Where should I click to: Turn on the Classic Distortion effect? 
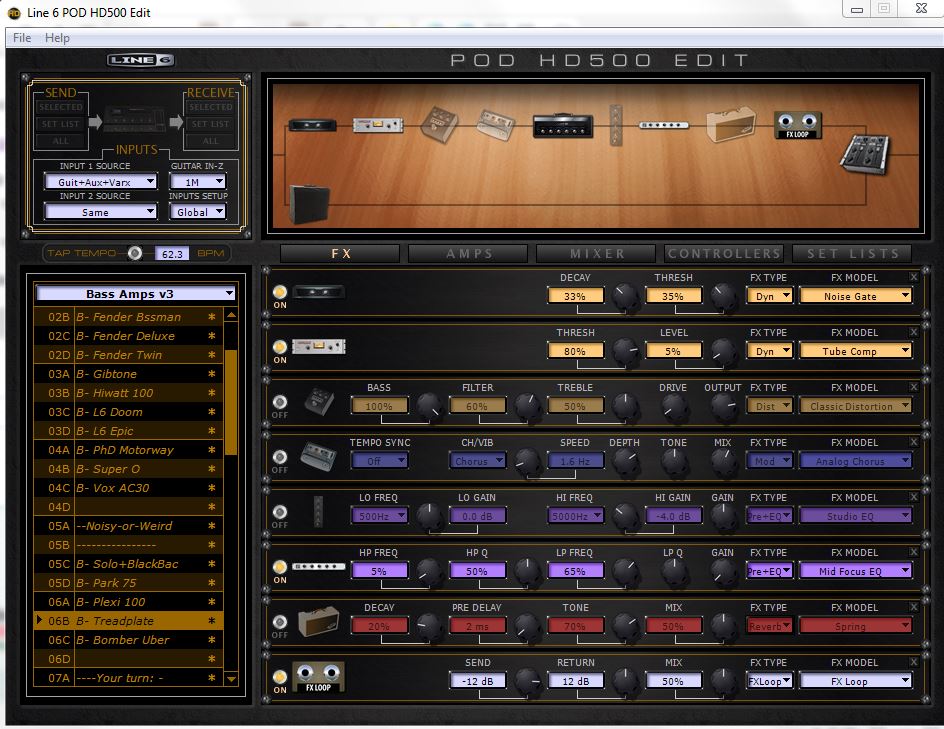[x=280, y=402]
